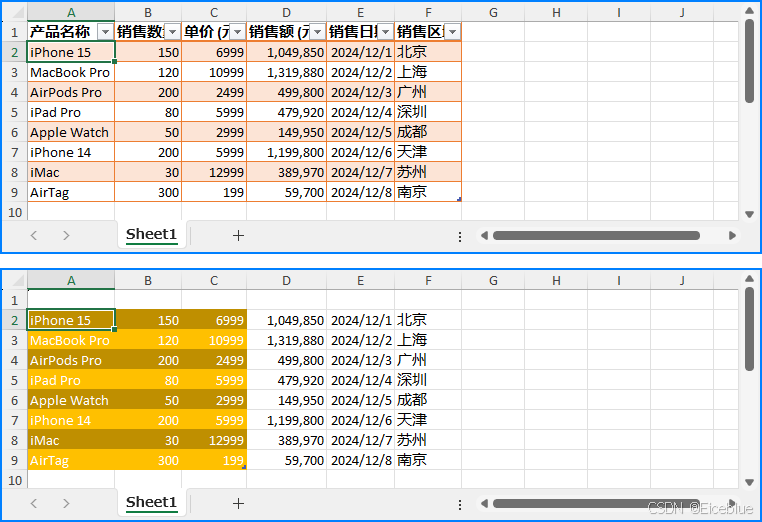Click tab bar options dots in bottom workbook

pyautogui.click(x=460, y=505)
